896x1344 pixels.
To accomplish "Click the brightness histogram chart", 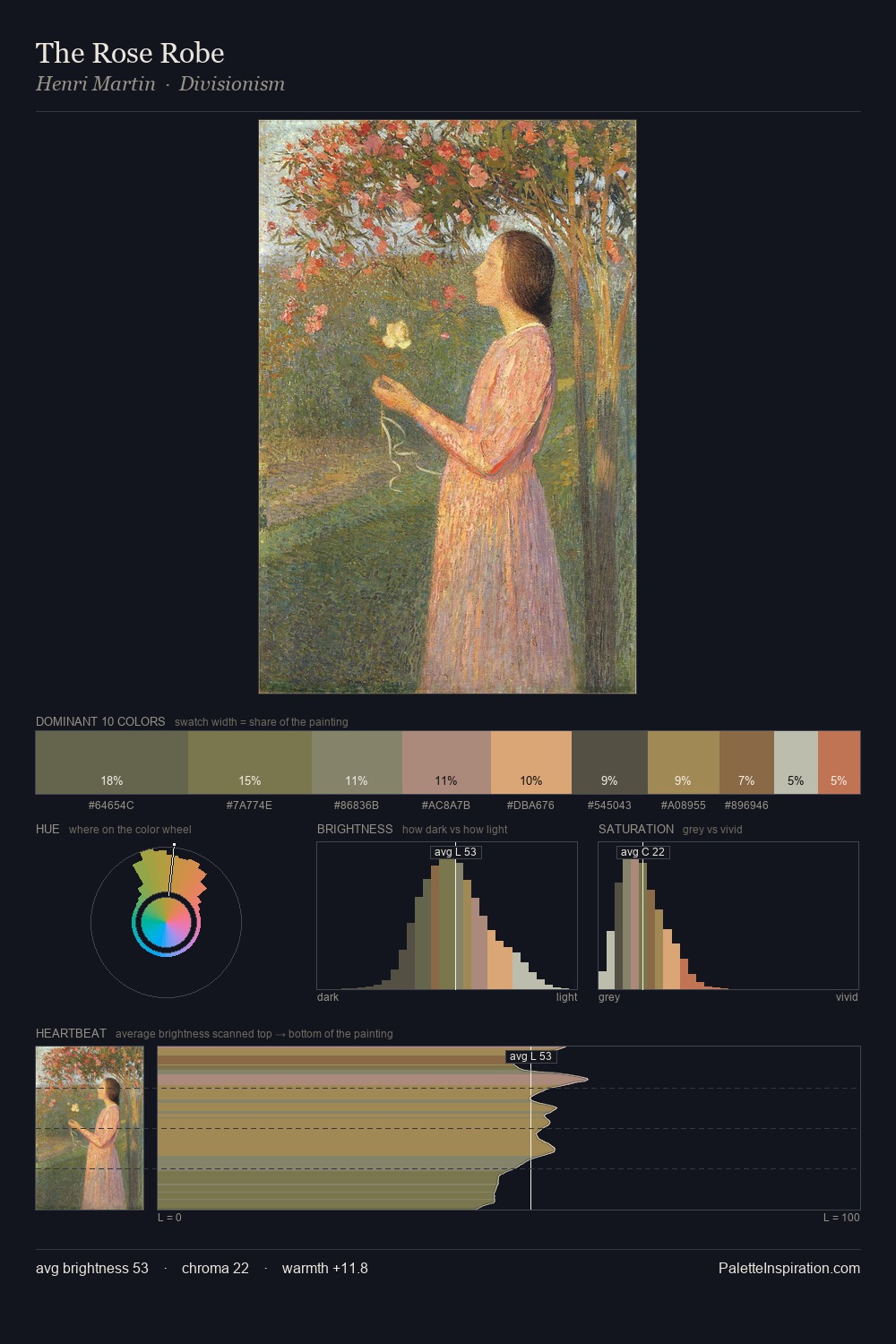I will [x=447, y=916].
